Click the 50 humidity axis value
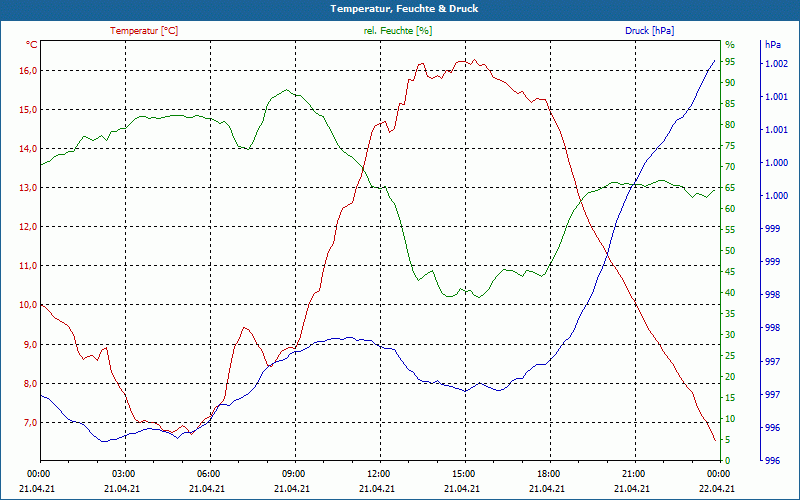 pos(730,251)
